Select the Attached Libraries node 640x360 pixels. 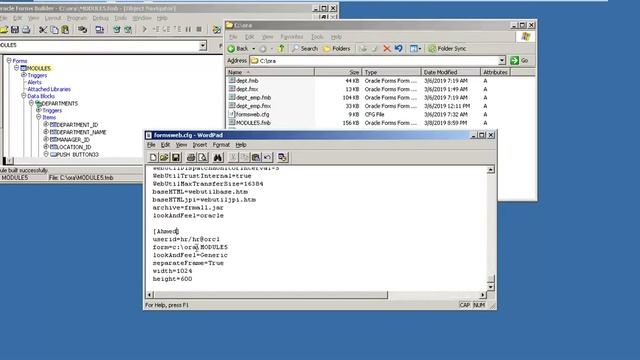[49, 89]
